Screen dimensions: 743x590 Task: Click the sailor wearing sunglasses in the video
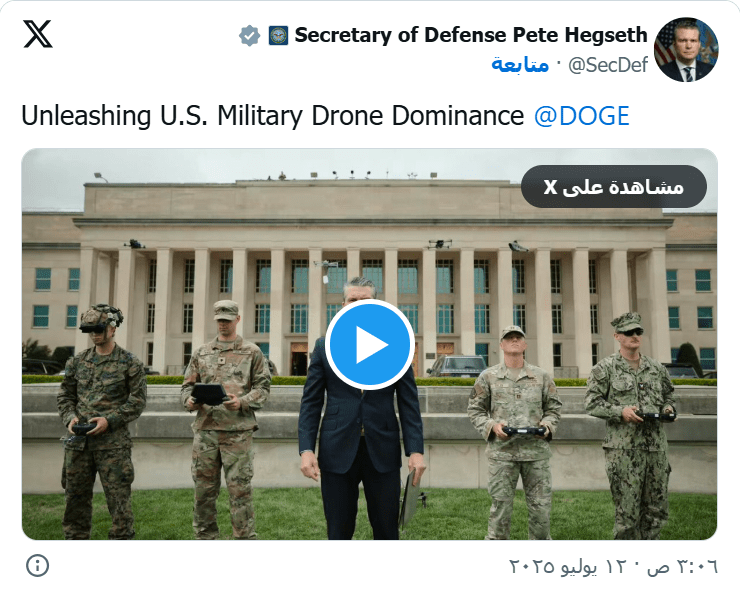(632, 420)
